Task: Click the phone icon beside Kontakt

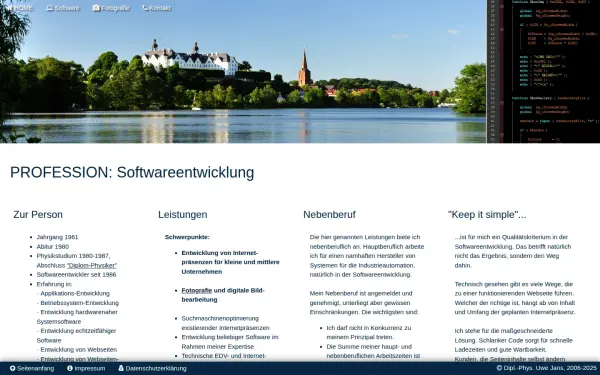Action: [145, 8]
